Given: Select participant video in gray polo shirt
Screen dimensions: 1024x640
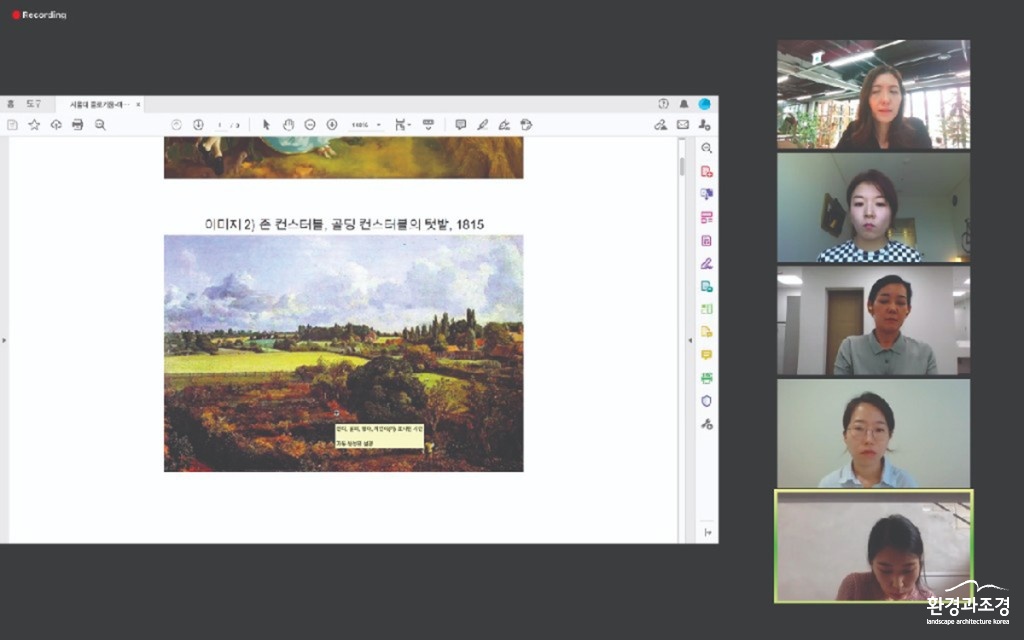Looking at the screenshot, I should pyautogui.click(x=873, y=321).
